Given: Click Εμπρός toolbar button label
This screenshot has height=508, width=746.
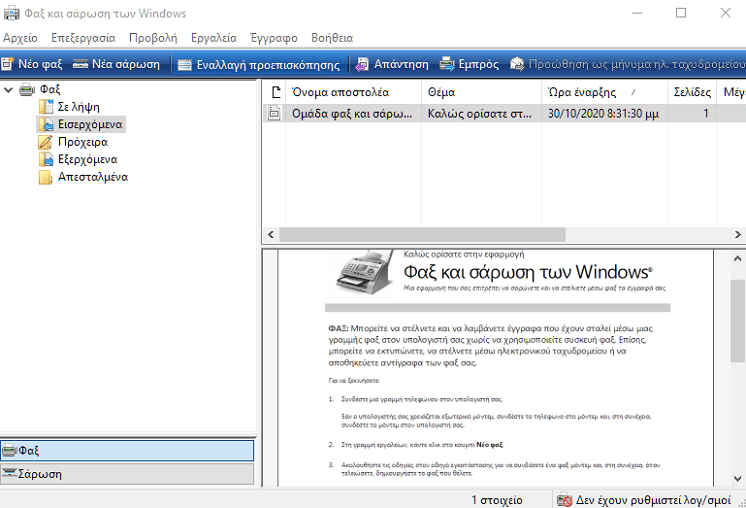Looking at the screenshot, I should [479, 64].
